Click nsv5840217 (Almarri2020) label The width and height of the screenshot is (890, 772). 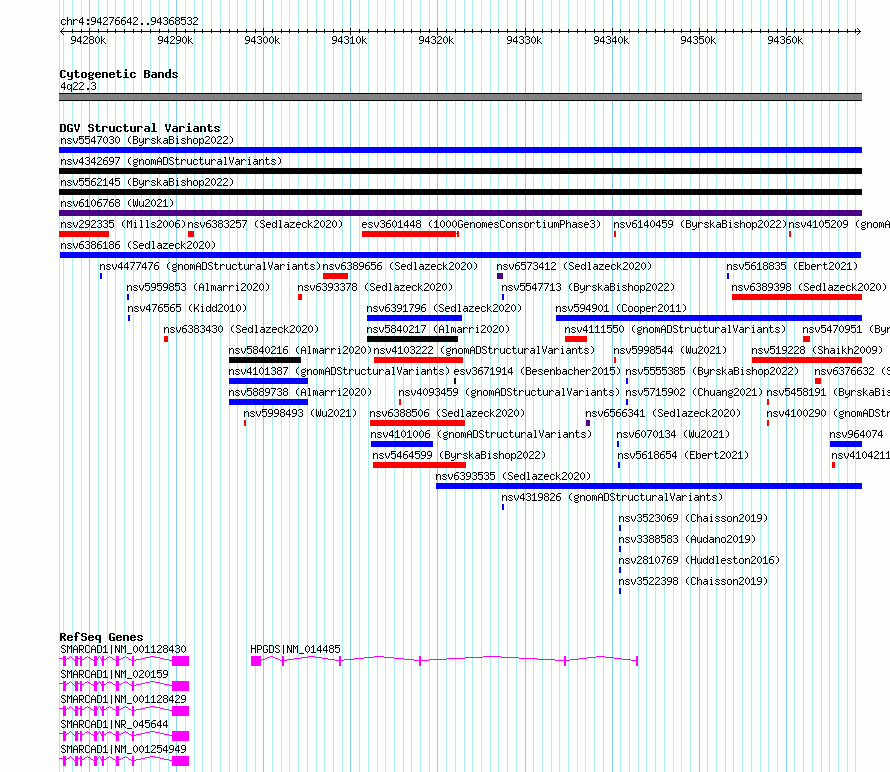pos(438,329)
